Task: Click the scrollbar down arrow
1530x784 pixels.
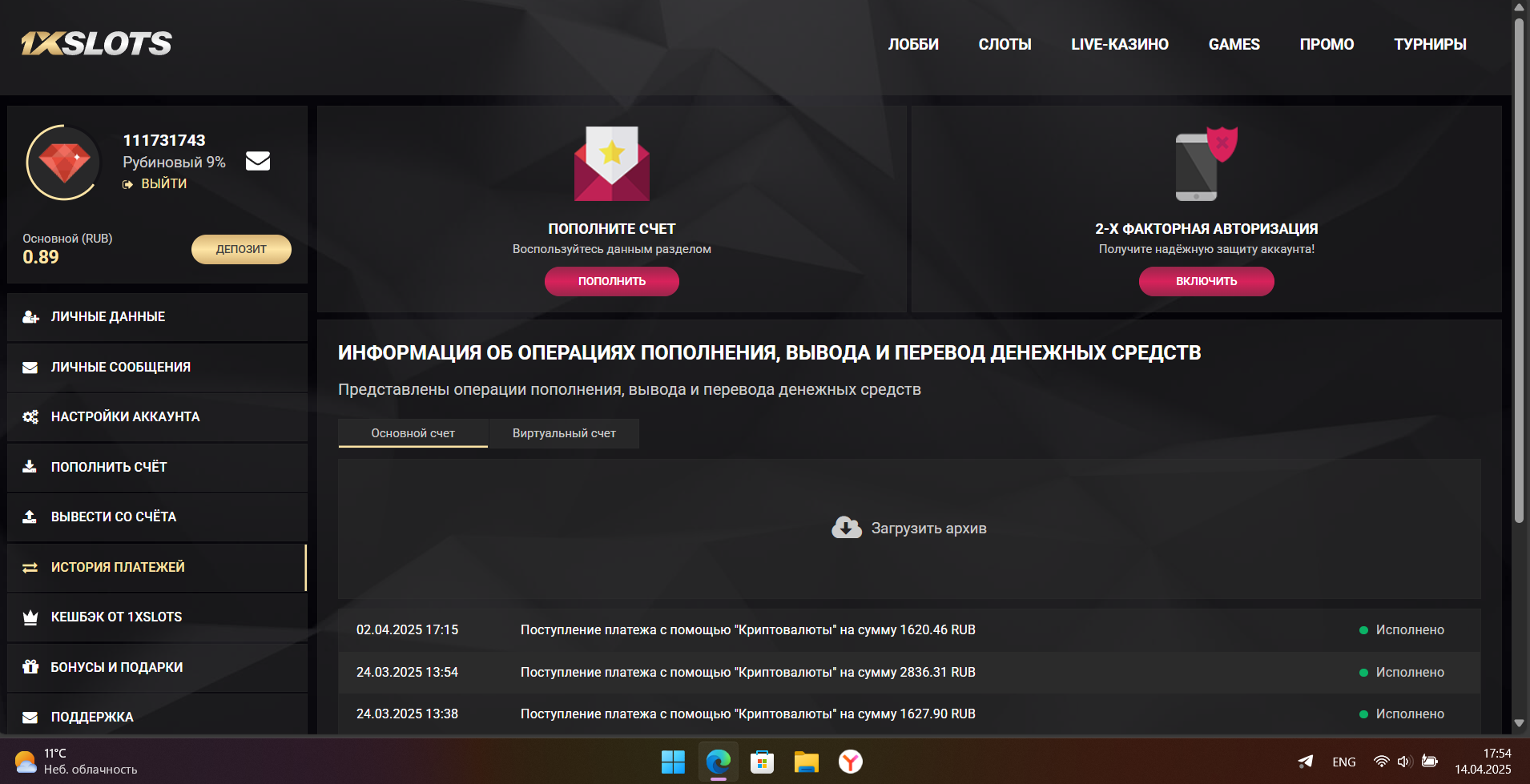Action: [1519, 723]
